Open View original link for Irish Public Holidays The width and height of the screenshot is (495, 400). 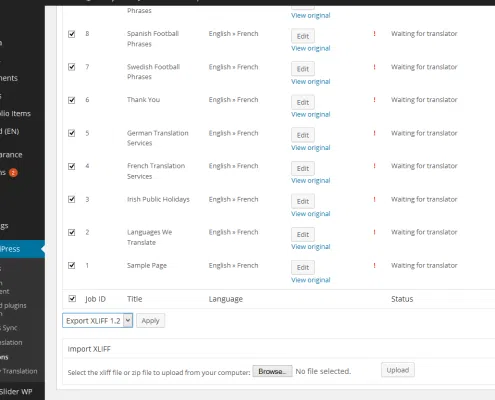[x=311, y=214]
